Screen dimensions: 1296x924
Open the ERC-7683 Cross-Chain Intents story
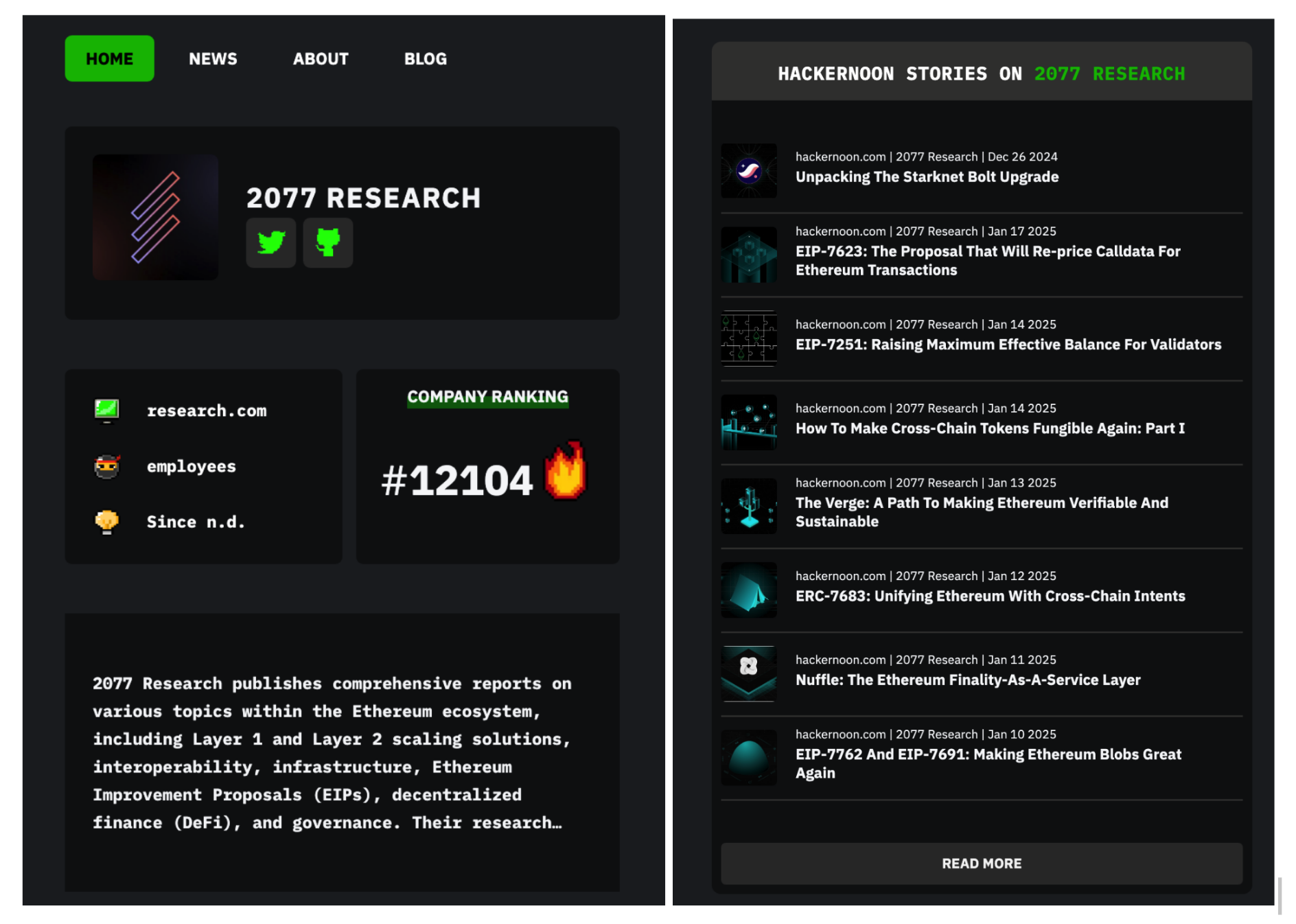pos(990,595)
